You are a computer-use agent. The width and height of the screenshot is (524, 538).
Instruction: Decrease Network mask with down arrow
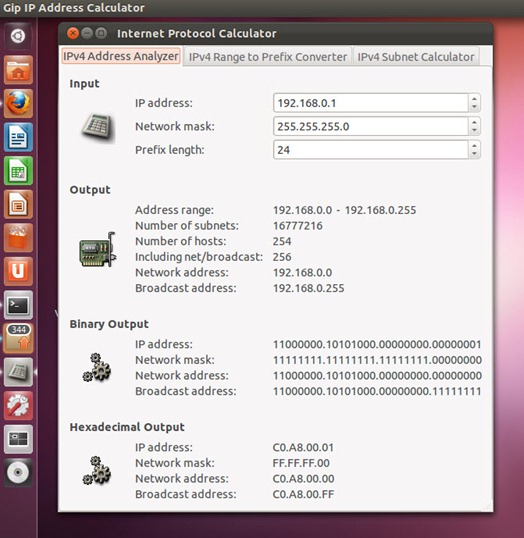click(x=474, y=130)
